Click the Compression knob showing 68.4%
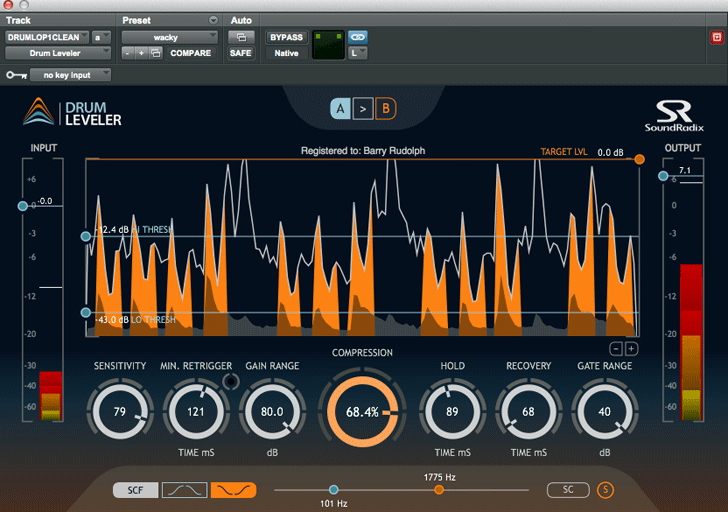The width and height of the screenshot is (728, 512). 362,411
